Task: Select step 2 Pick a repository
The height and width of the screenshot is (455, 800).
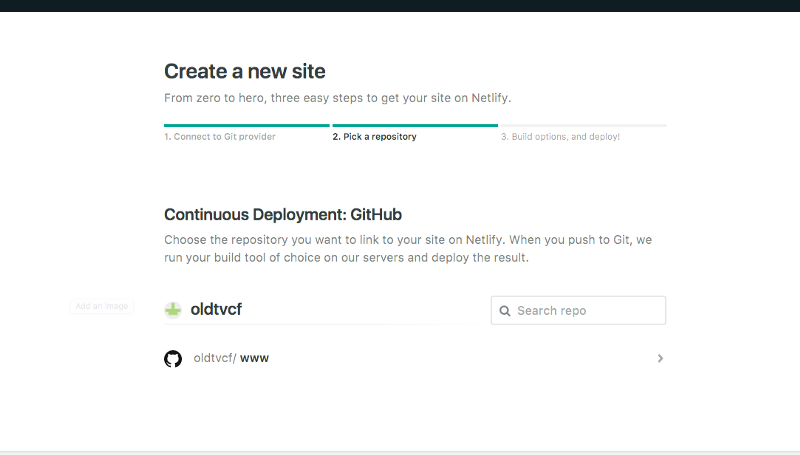Action: click(374, 137)
